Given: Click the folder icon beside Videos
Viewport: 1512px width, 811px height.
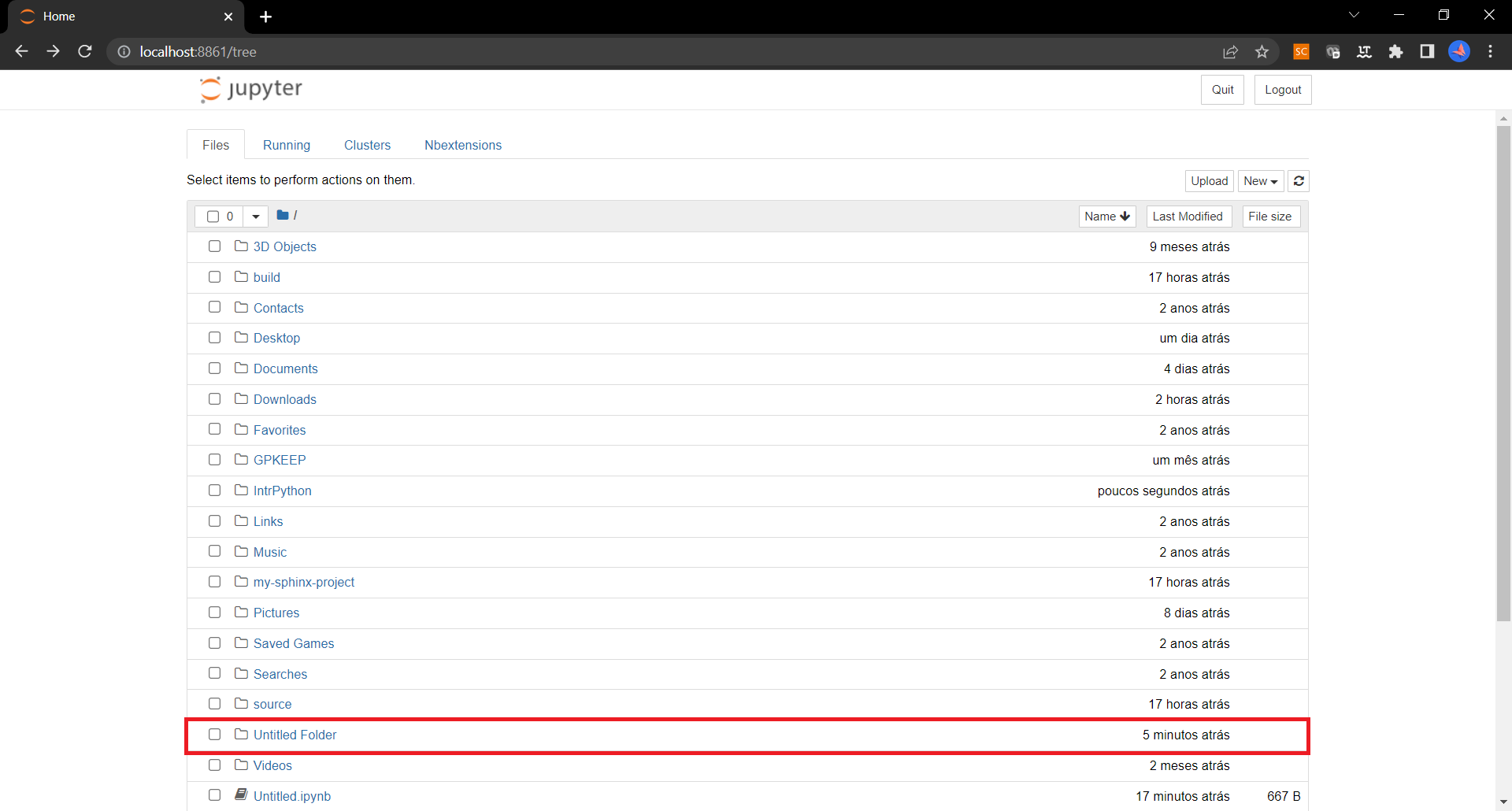Looking at the screenshot, I should pos(241,765).
